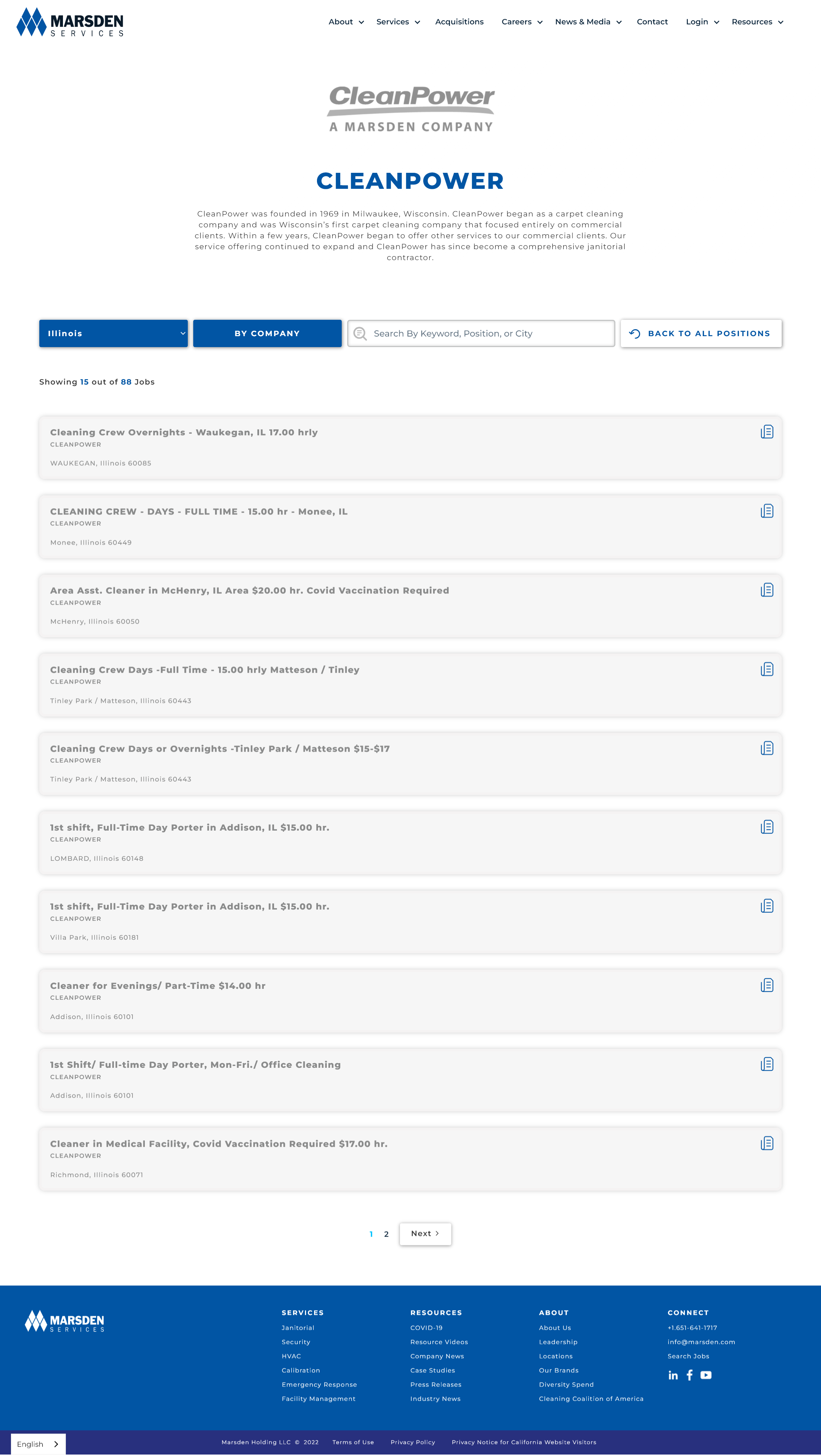Open Calibration footer link
The image size is (821, 1456).
click(301, 1370)
